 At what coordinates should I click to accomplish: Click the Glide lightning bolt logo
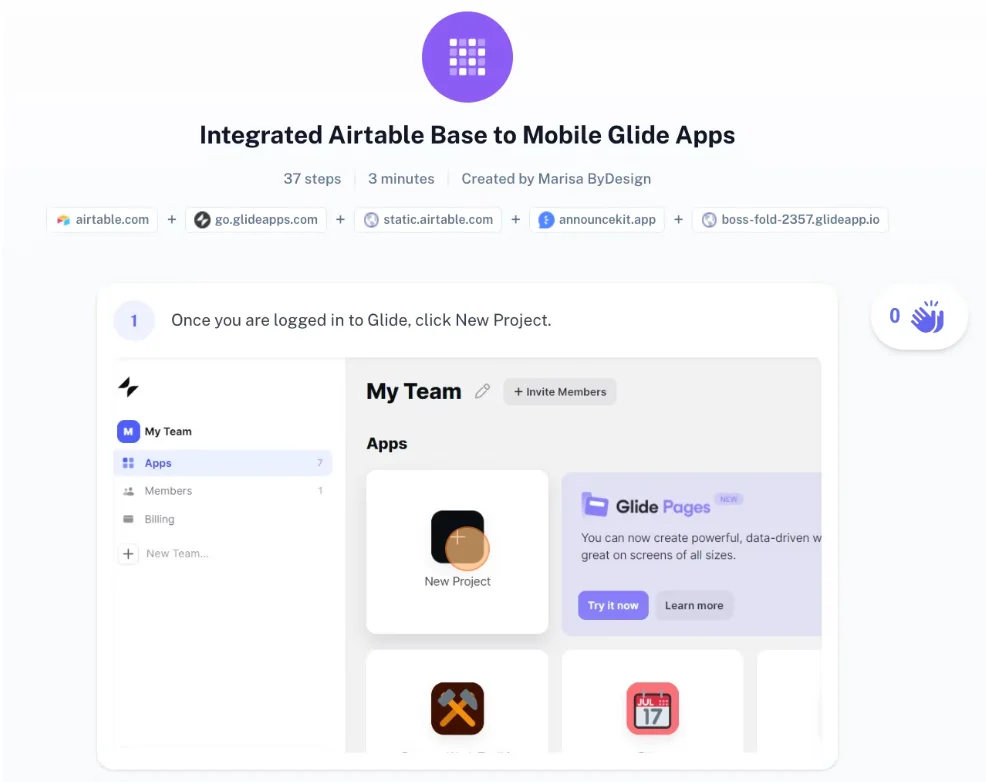[128, 387]
